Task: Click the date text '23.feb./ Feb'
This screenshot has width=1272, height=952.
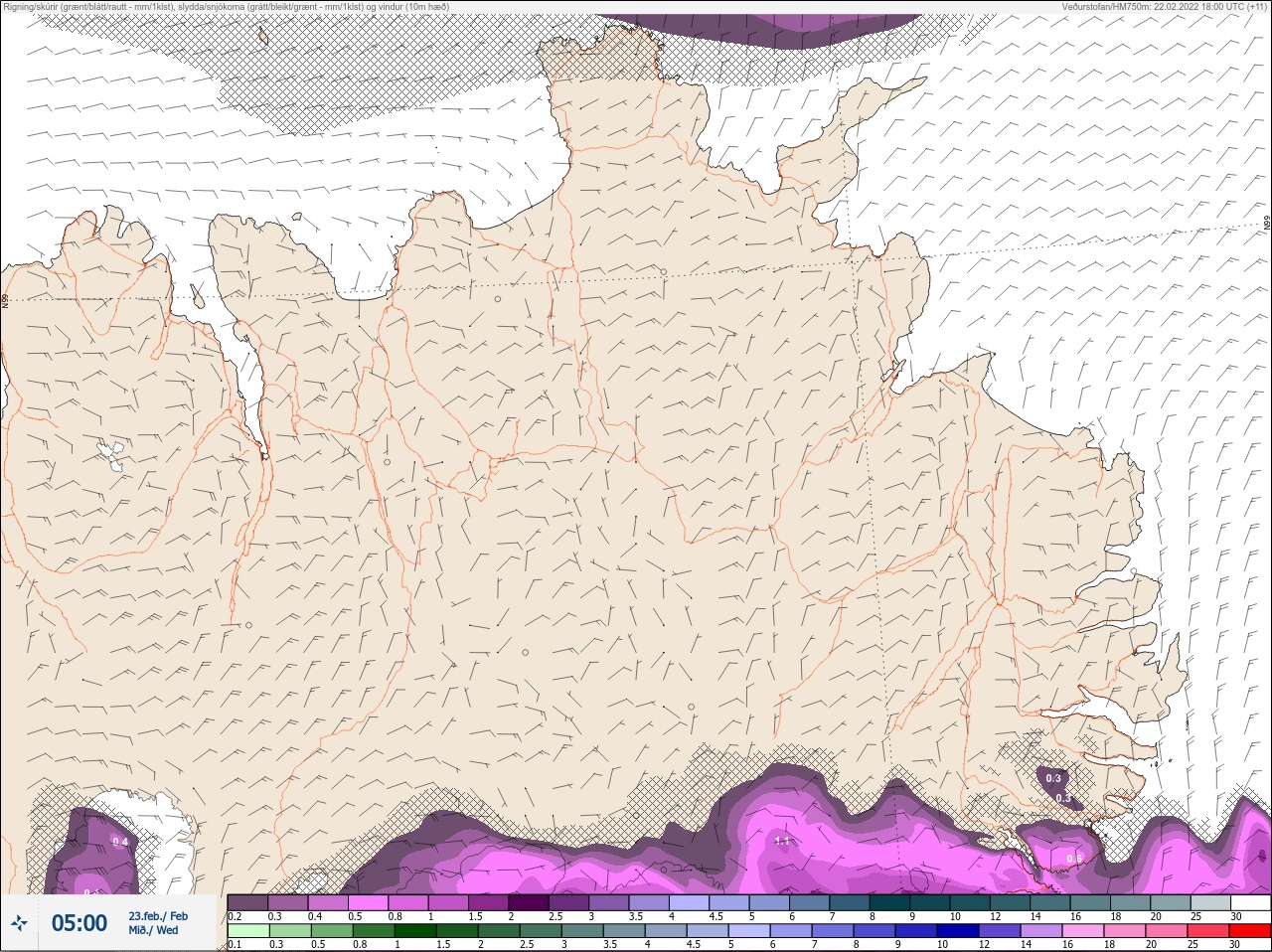Action: [x=158, y=916]
